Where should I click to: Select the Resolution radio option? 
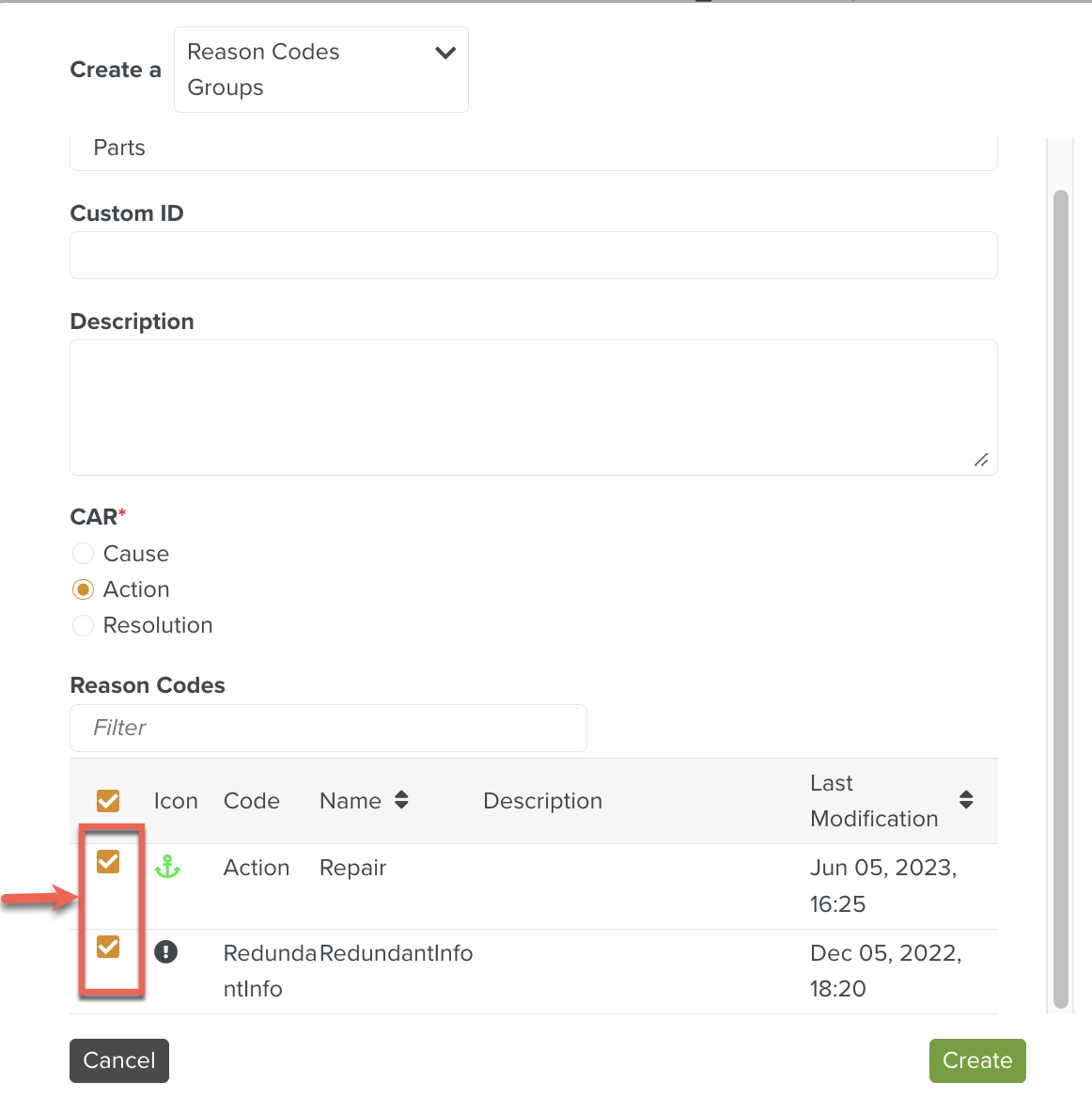tap(84, 625)
